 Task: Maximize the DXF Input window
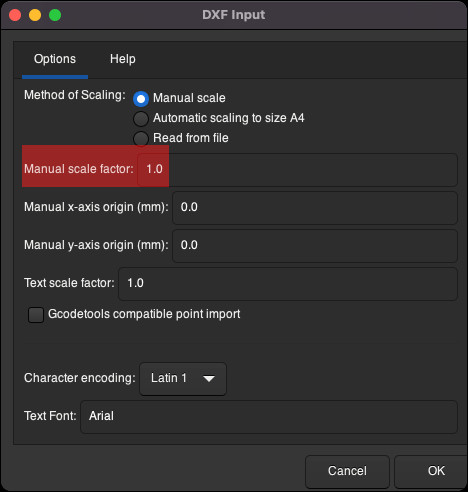point(55,15)
